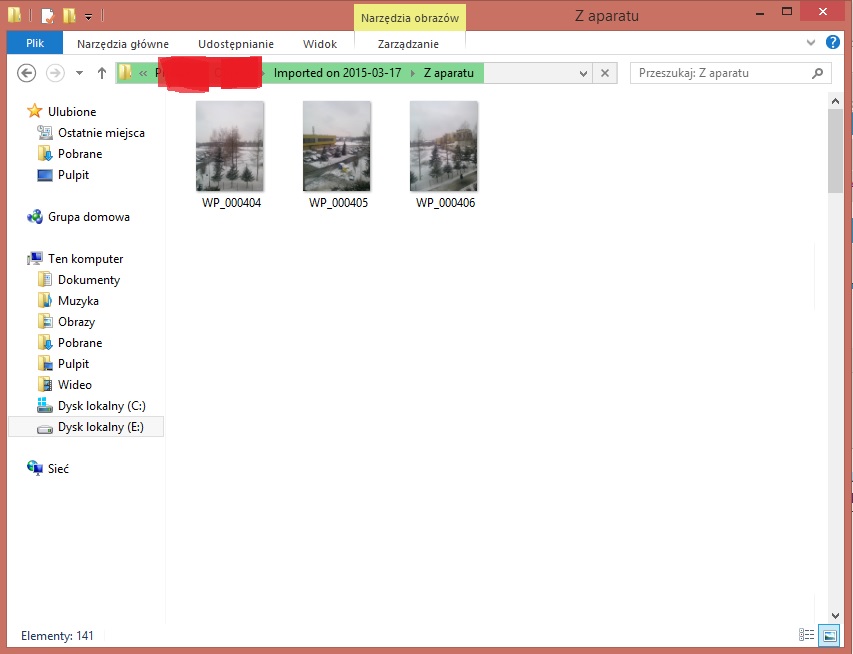Image resolution: width=853 pixels, height=654 pixels.
Task: Expand the ribbon with the chevron
Action: point(812,43)
